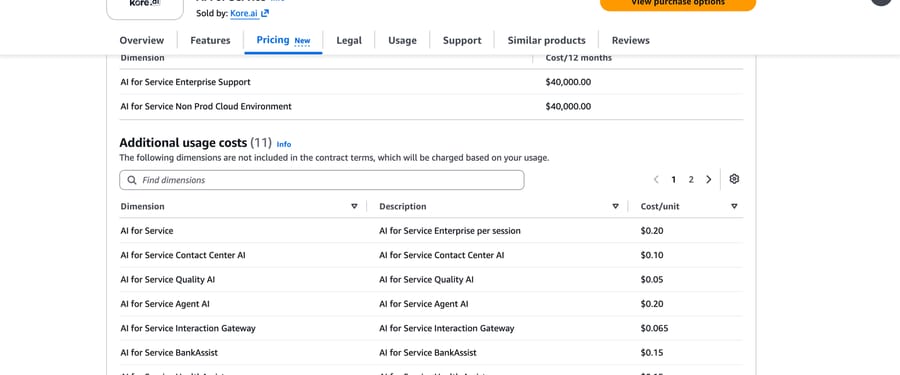
Task: Go to the Usage tab
Action: (x=402, y=40)
